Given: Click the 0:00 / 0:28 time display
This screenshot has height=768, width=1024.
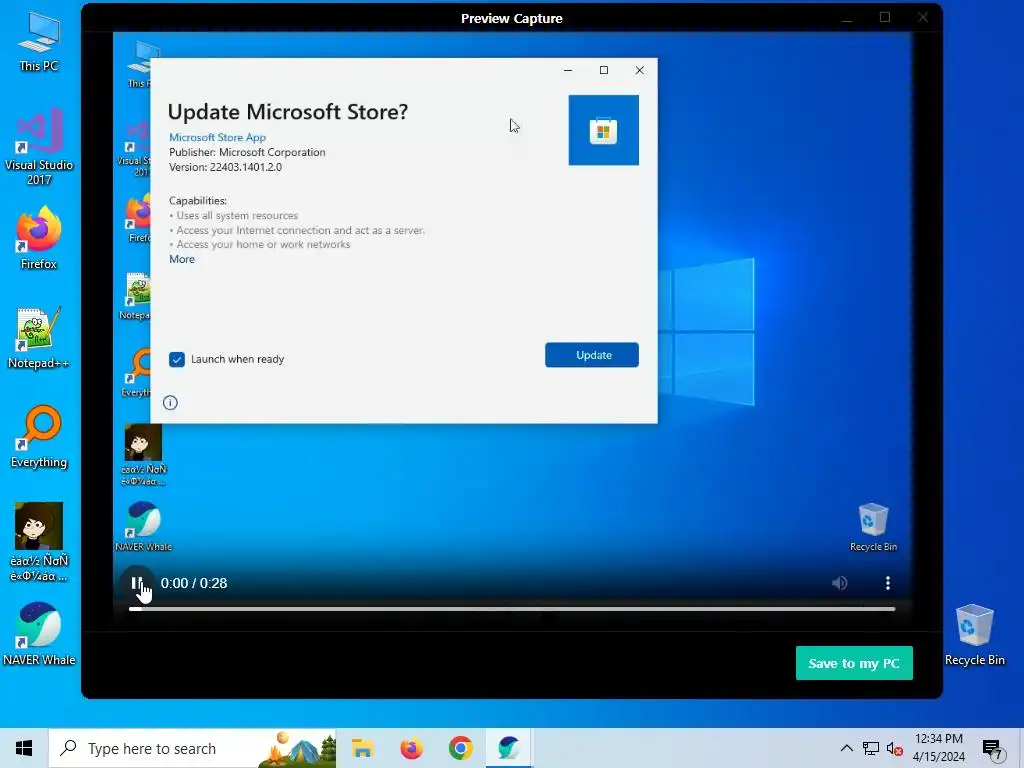Looking at the screenshot, I should coord(194,583).
